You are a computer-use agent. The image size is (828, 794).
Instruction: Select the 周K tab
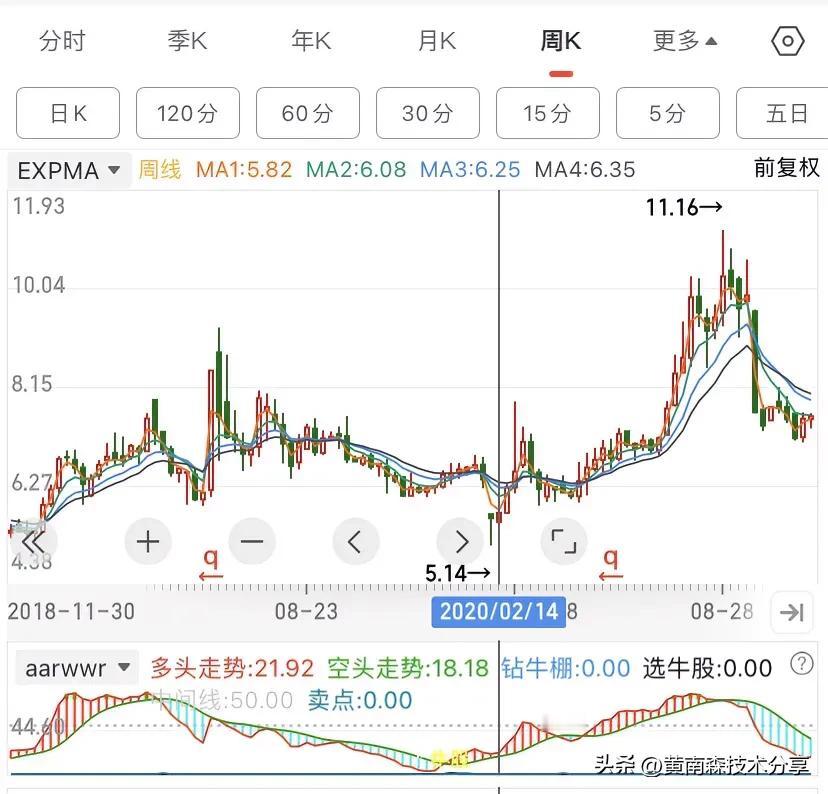point(561,41)
